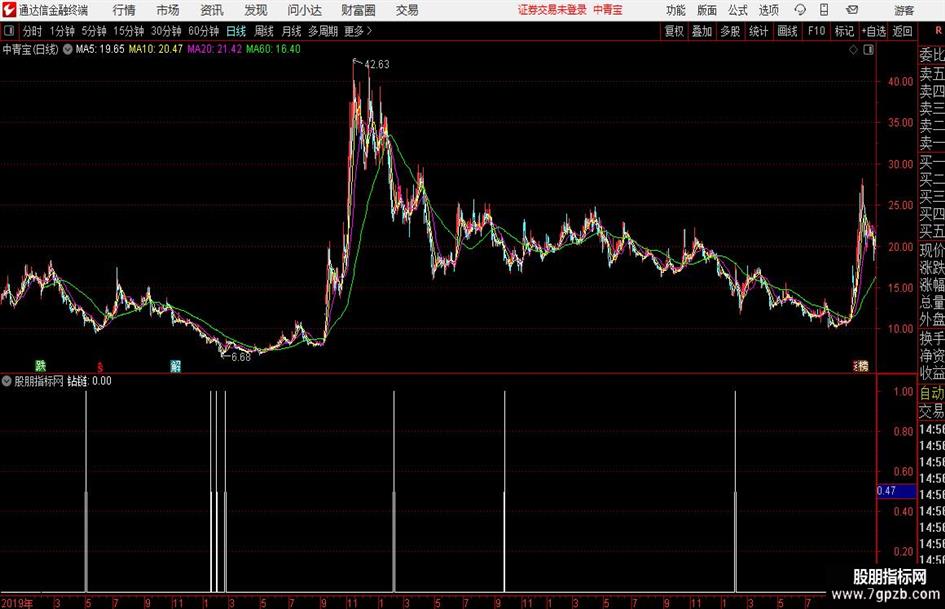Click the MA5: 19.65 value label
Image resolution: width=945 pixels, height=609 pixels.
click(100, 49)
